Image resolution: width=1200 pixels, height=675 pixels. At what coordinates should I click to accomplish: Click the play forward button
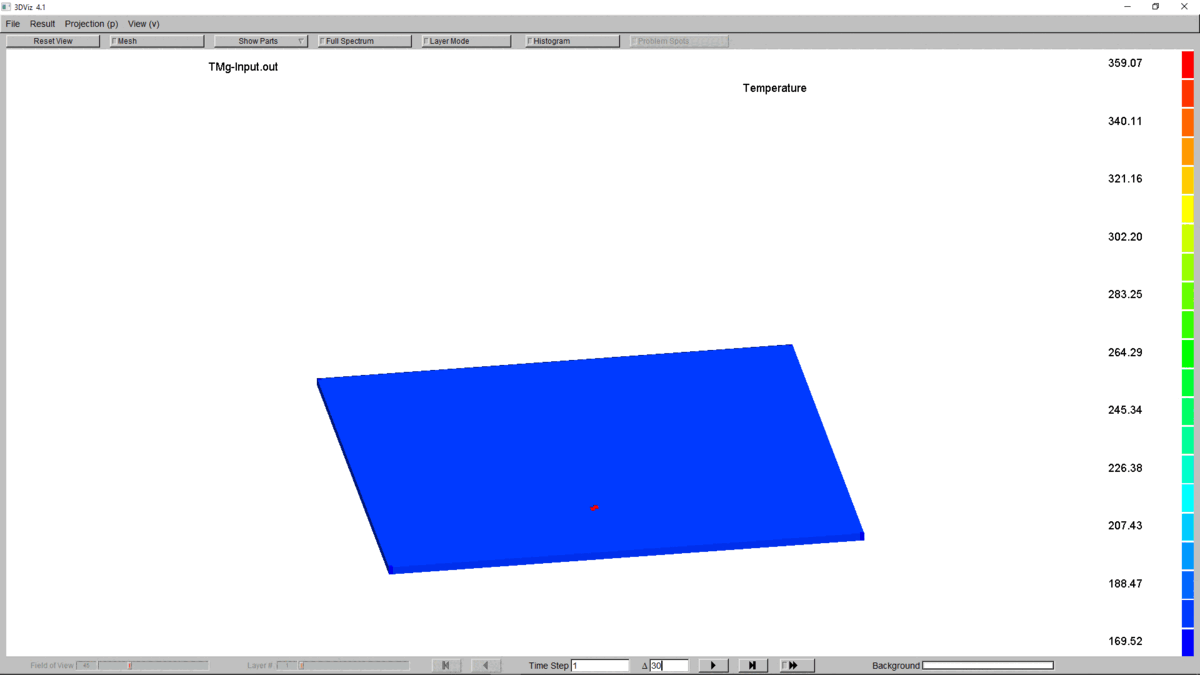click(x=713, y=665)
